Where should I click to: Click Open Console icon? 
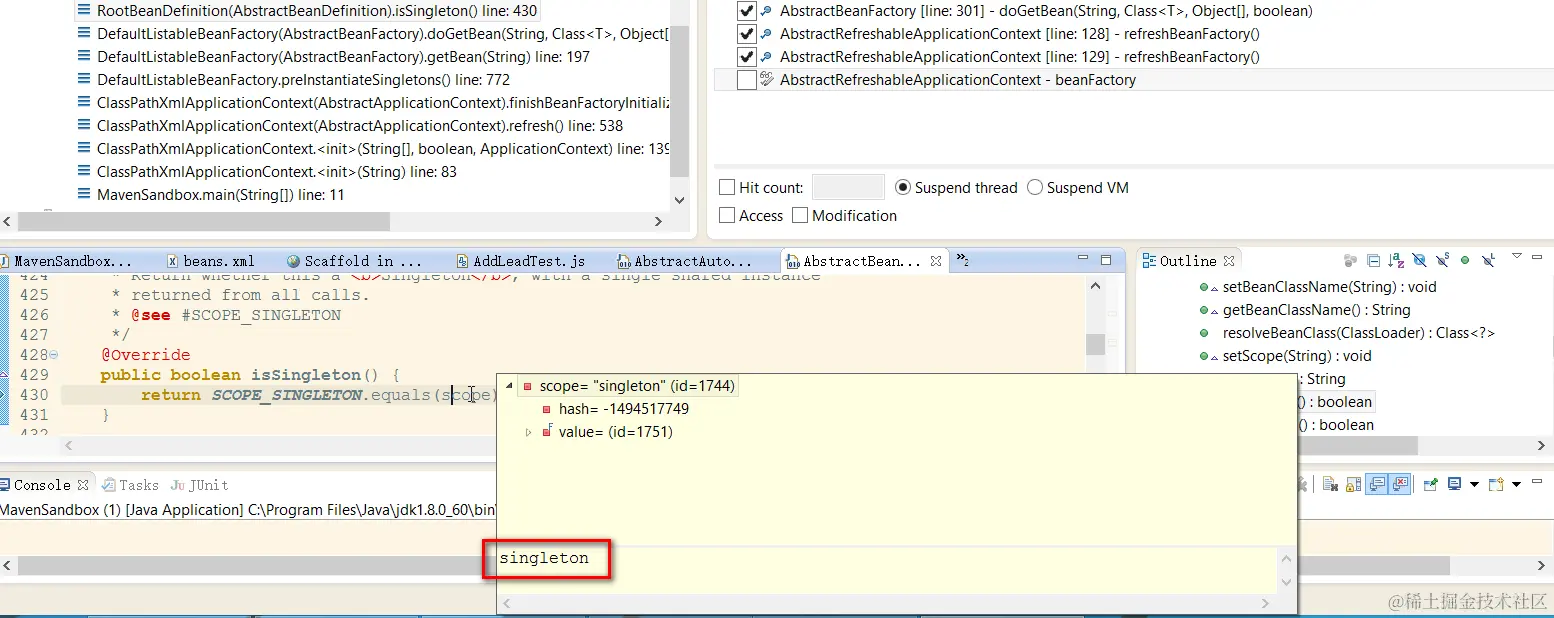(1497, 485)
